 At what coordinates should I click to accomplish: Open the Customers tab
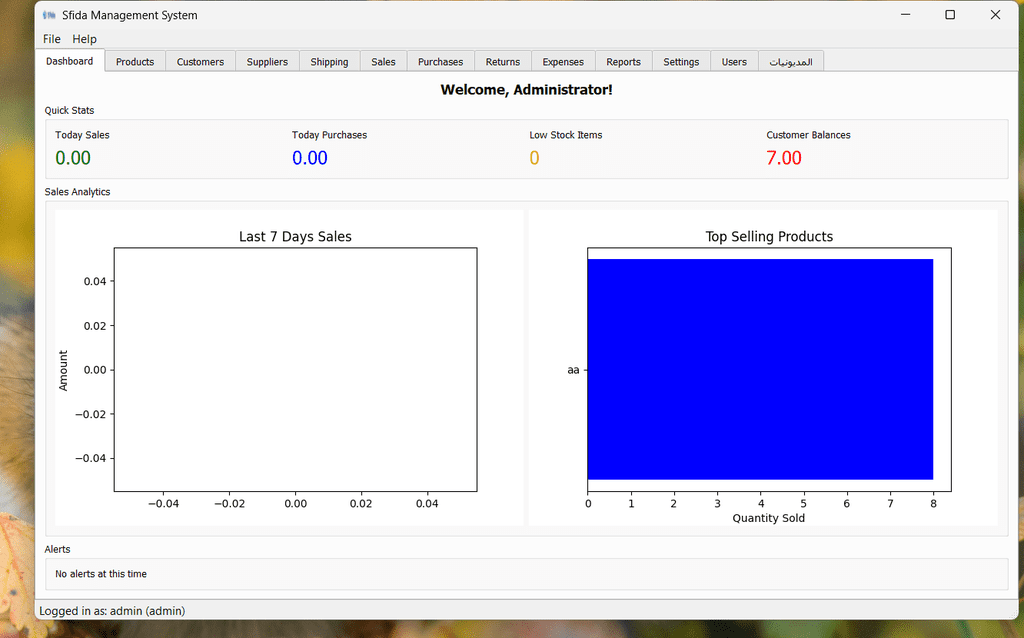200,62
